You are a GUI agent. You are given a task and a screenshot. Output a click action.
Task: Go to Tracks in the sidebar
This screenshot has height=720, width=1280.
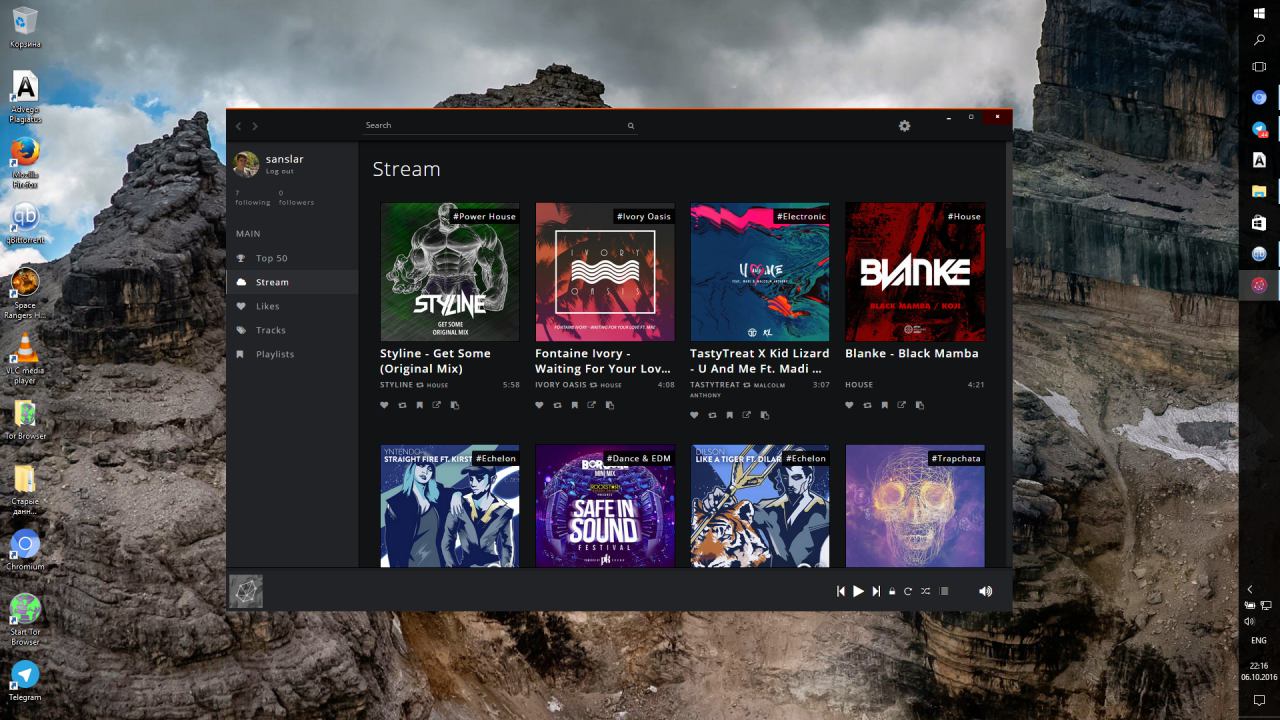point(292,330)
